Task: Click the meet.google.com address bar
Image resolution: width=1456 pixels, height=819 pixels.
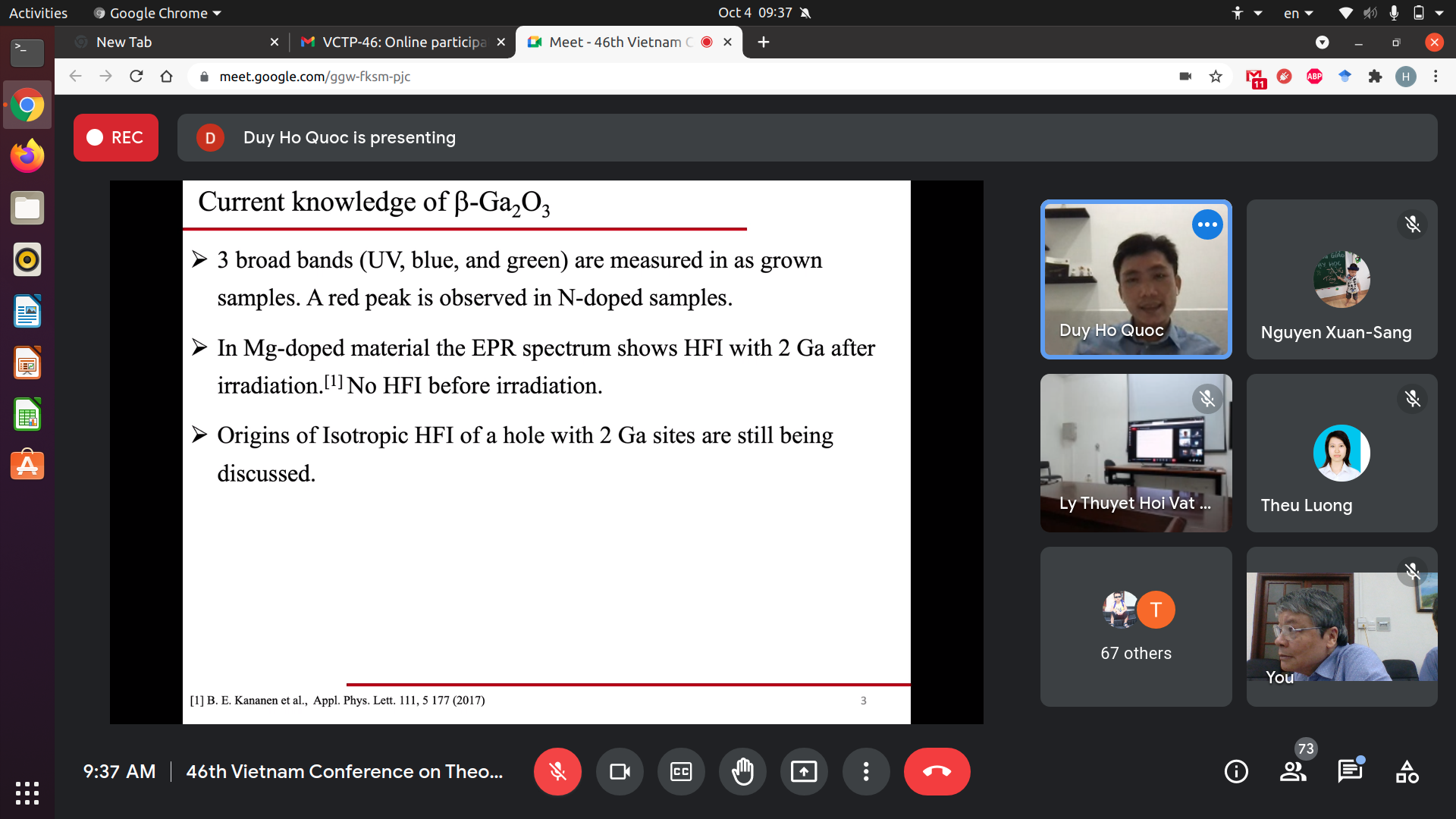Action: tap(315, 77)
